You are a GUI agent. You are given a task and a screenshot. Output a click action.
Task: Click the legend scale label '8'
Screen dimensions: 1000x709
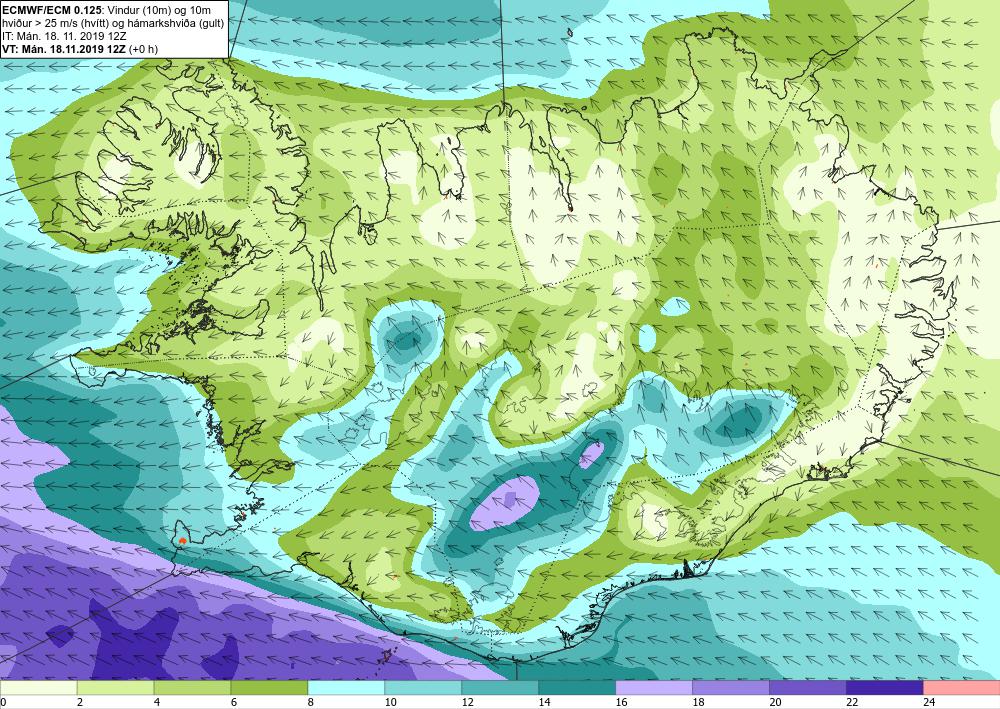point(311,702)
